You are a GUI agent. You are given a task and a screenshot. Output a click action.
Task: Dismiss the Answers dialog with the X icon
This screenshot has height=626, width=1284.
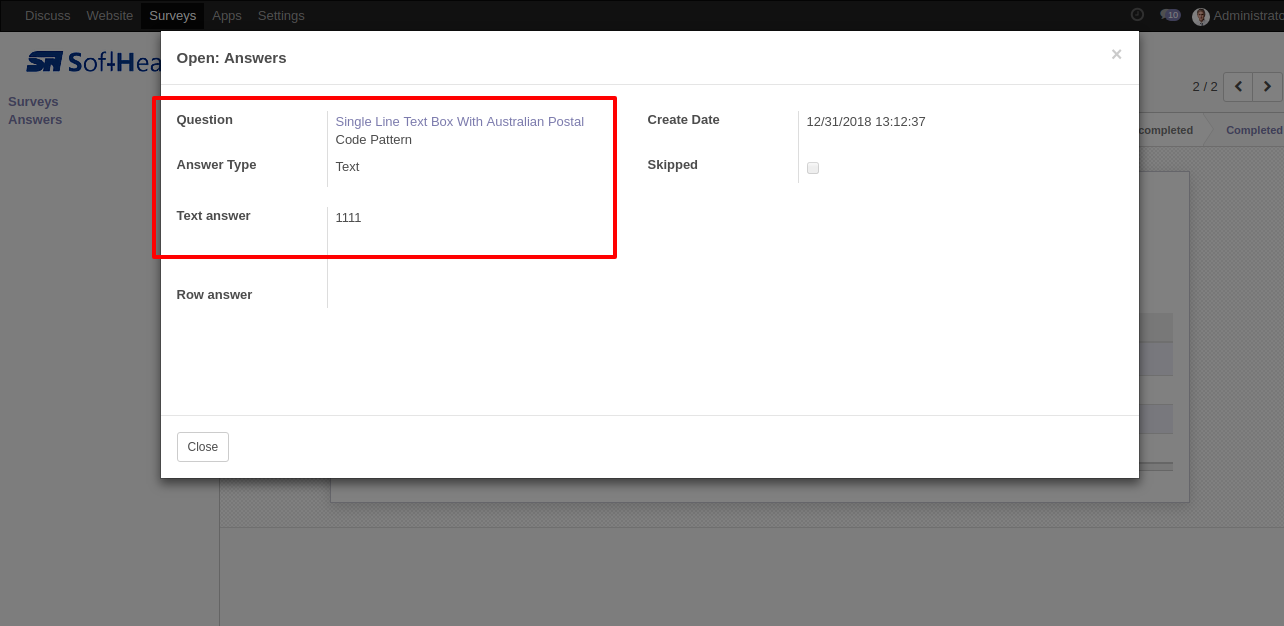1117,55
